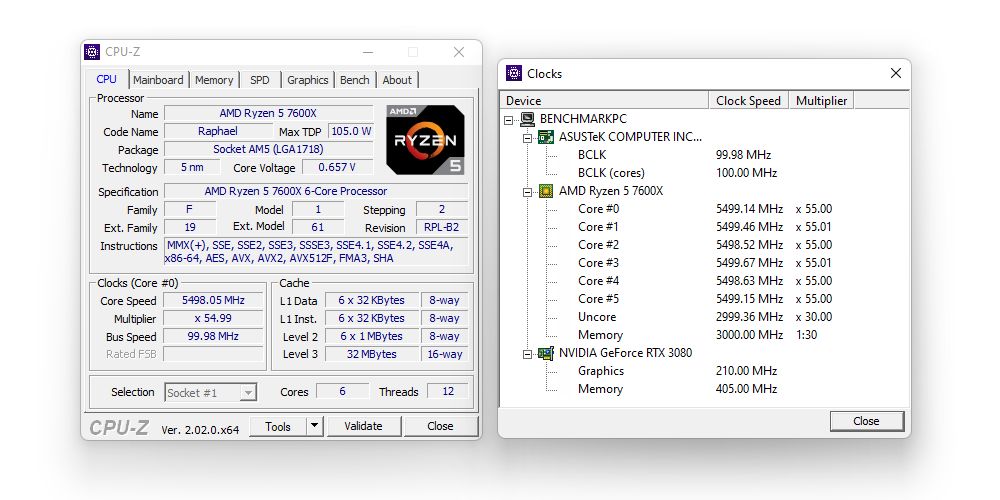1000x500 pixels.
Task: Close the Clocks window with X
Action: [896, 73]
